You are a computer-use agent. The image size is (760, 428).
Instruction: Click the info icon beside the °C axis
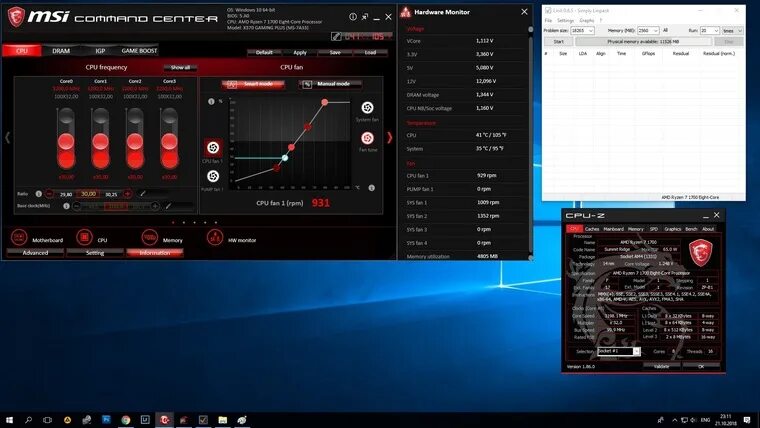tap(371, 188)
